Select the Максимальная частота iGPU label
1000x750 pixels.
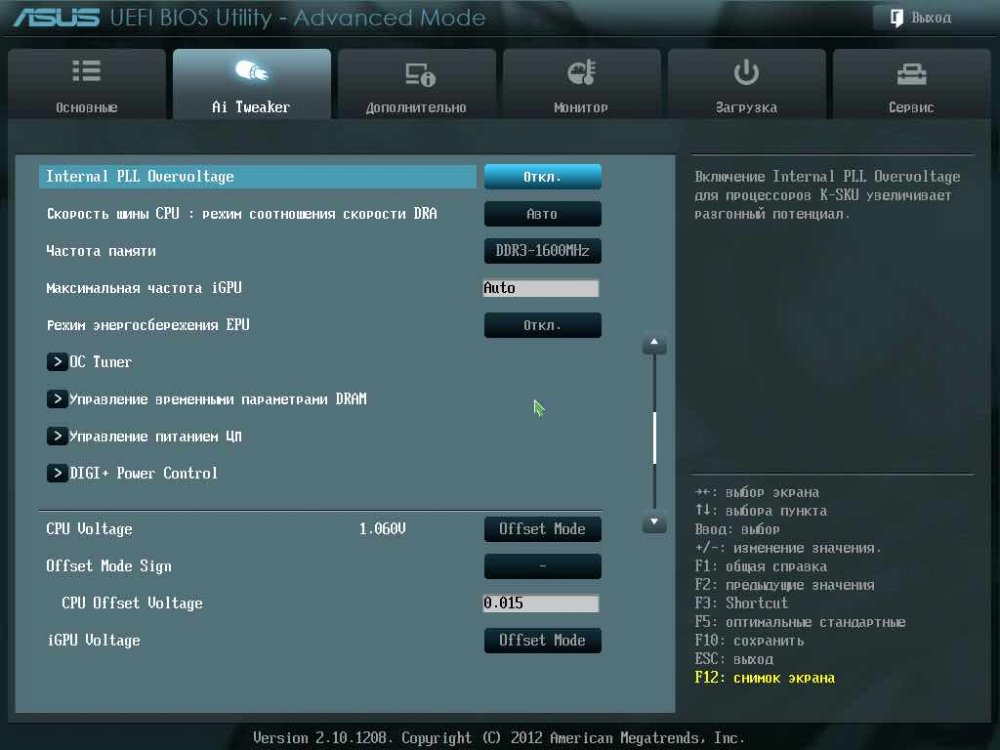click(x=144, y=288)
